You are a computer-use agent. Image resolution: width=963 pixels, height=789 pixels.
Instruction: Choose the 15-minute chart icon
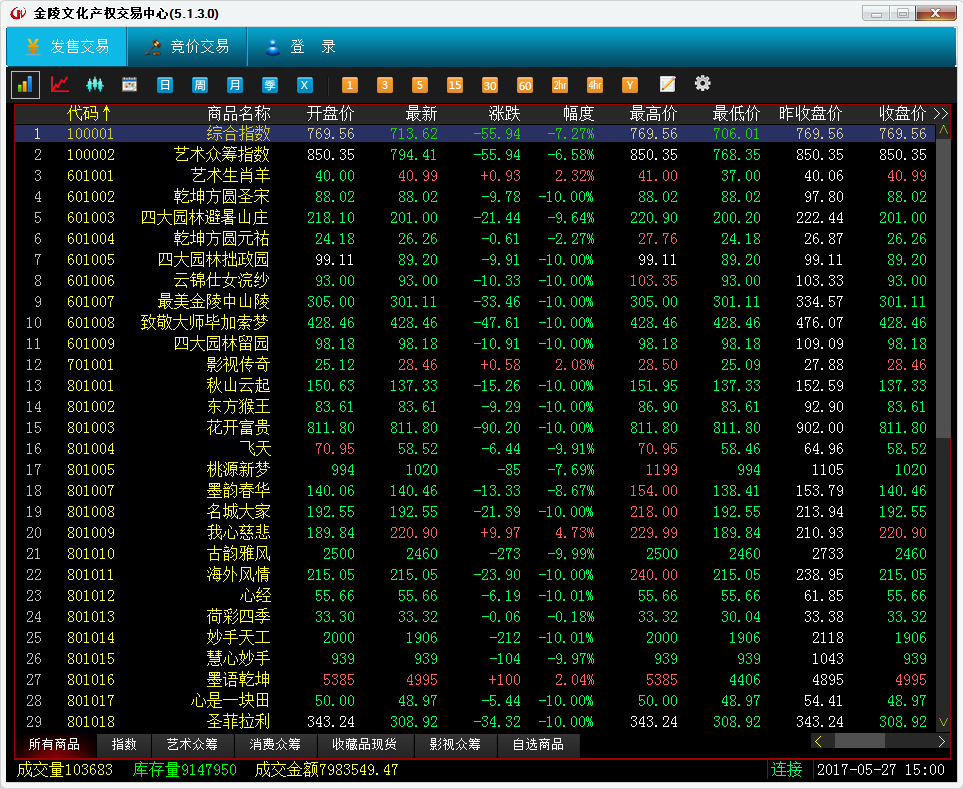pos(454,85)
